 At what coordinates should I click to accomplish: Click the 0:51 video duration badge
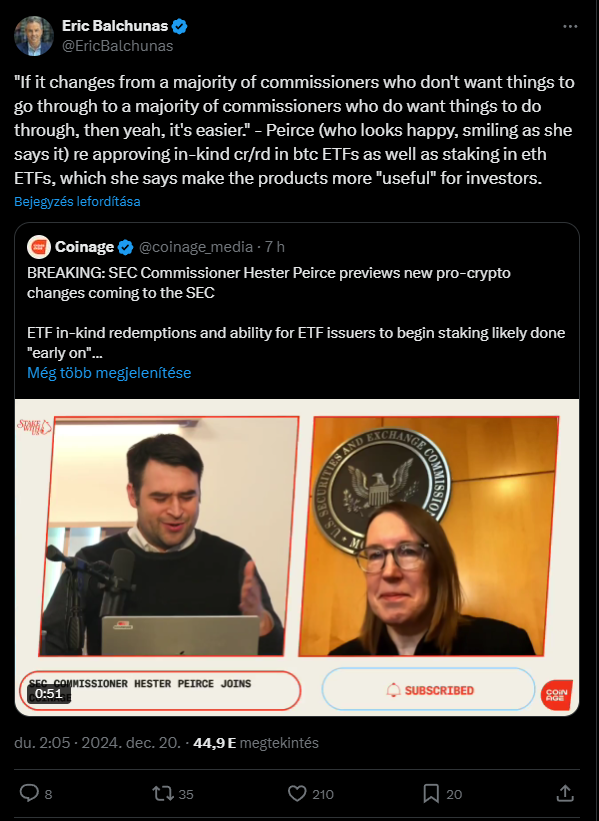click(x=49, y=694)
